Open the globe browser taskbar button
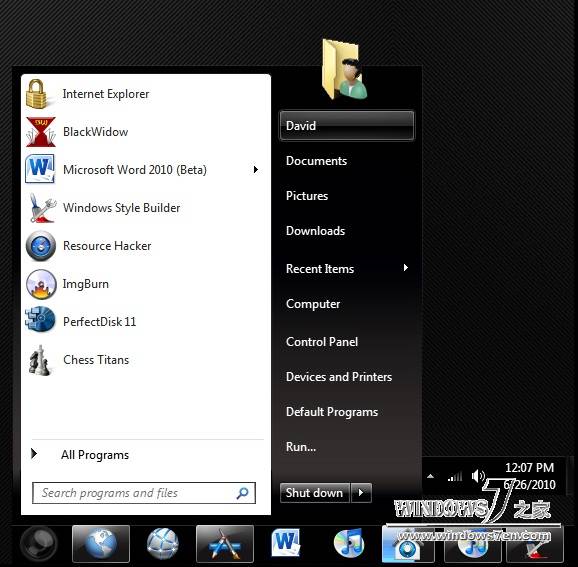Viewport: 578px width, 567px height. [x=101, y=544]
